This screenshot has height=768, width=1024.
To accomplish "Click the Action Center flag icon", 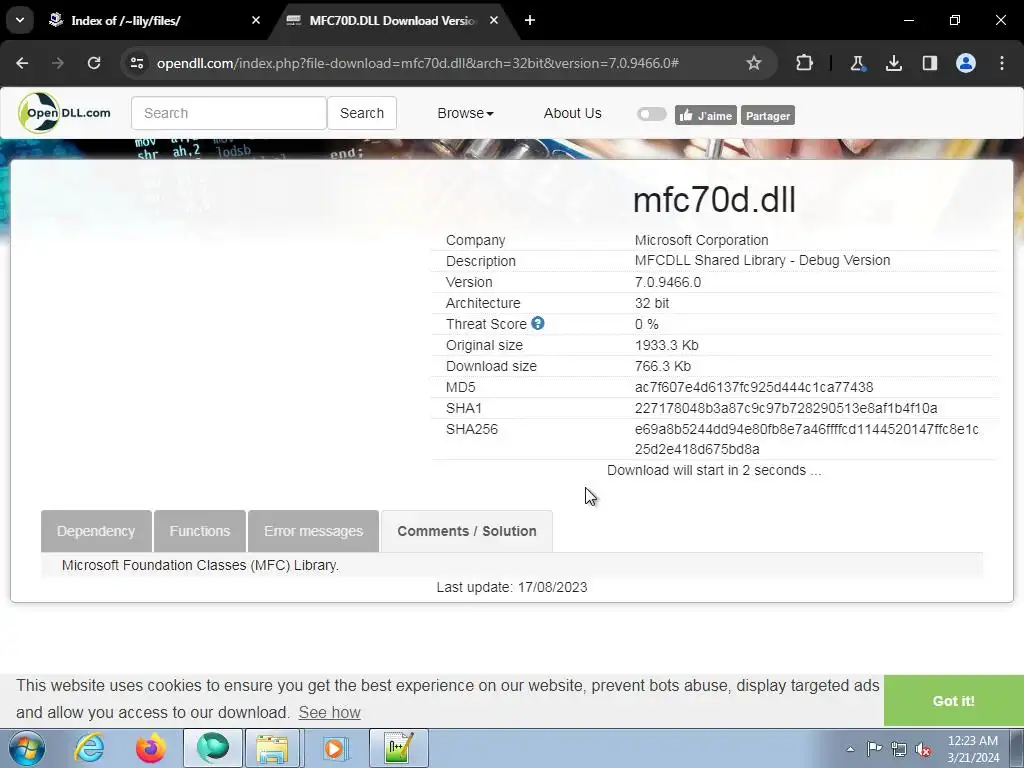I will [874, 749].
